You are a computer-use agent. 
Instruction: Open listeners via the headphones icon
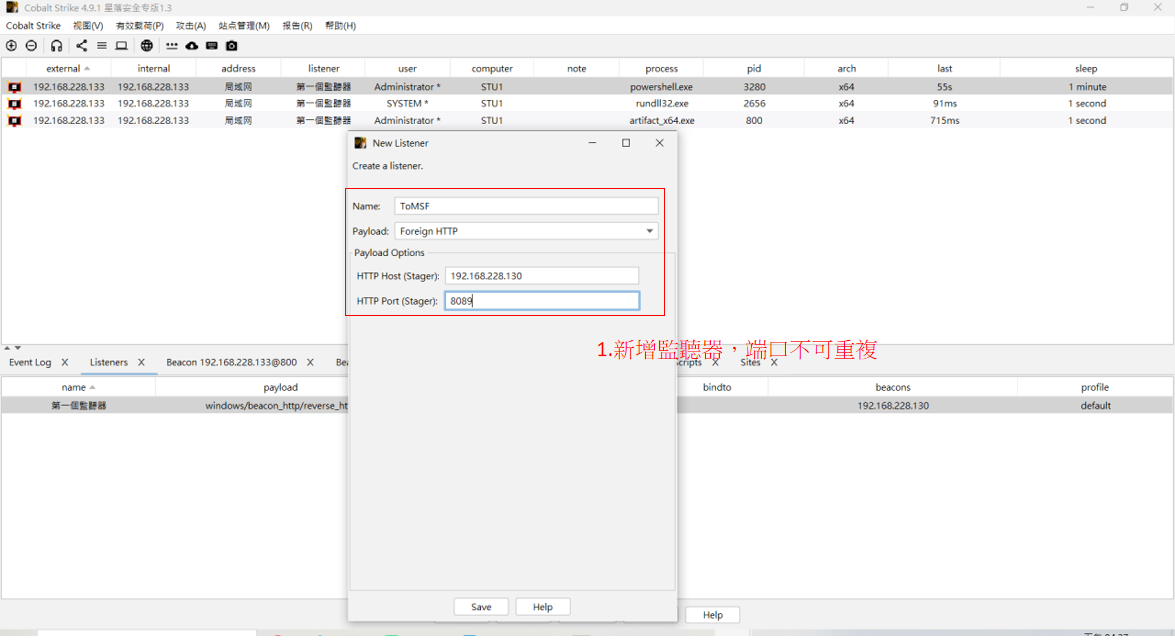[56, 46]
